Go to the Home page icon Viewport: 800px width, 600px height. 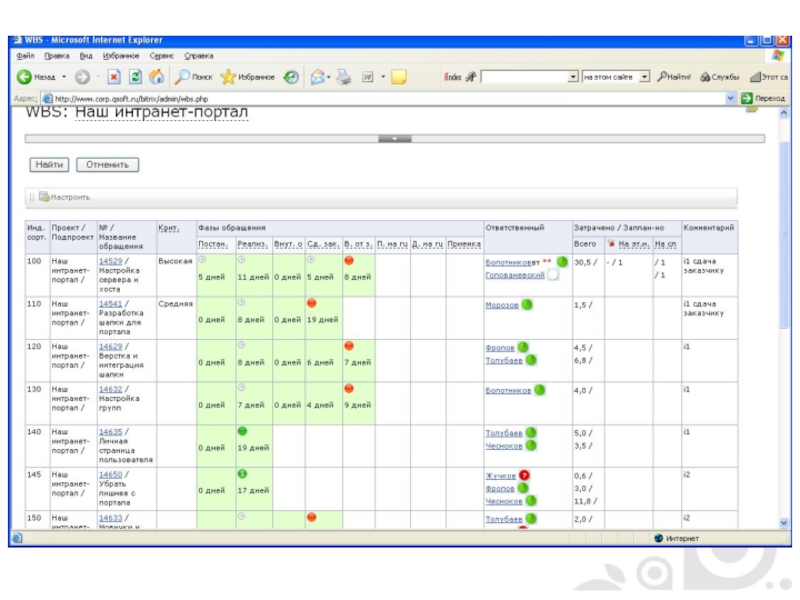[x=156, y=76]
